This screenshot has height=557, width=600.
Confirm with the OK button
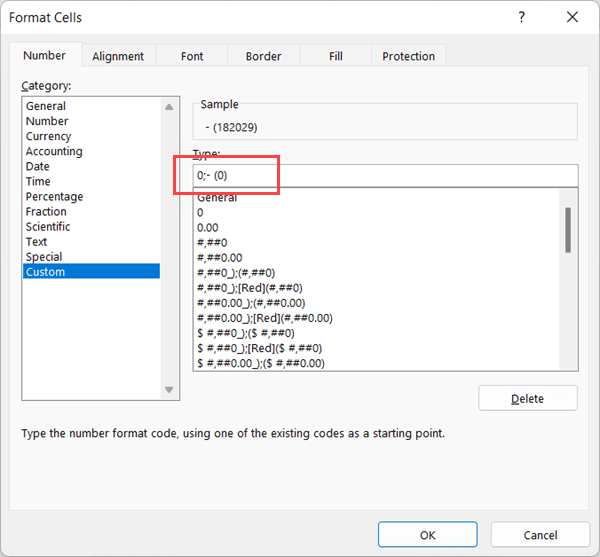(x=427, y=535)
